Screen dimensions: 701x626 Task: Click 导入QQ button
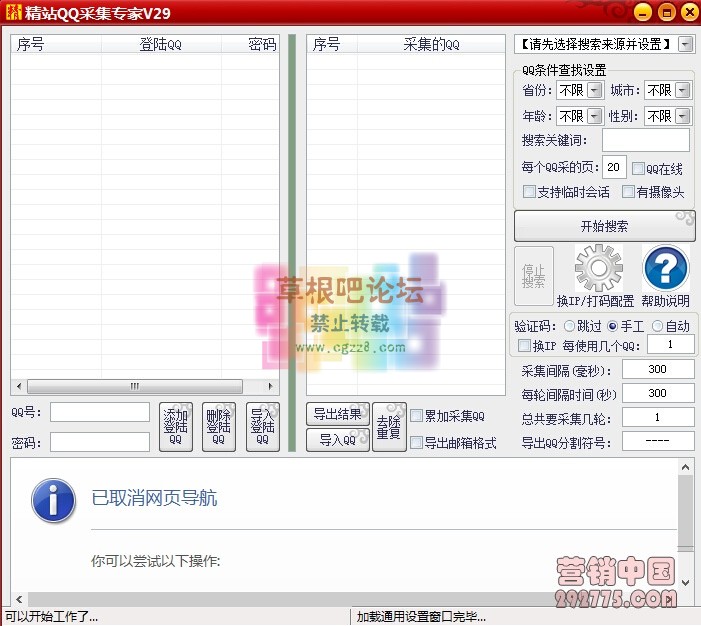point(338,440)
